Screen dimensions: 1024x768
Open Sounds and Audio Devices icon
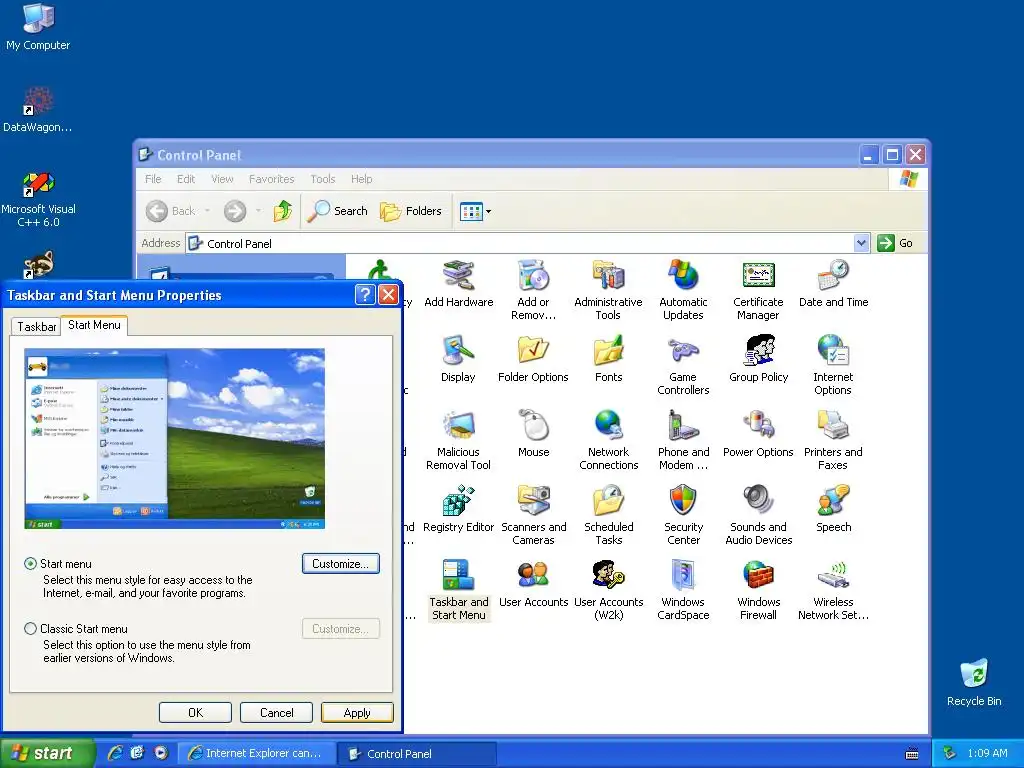(x=758, y=515)
